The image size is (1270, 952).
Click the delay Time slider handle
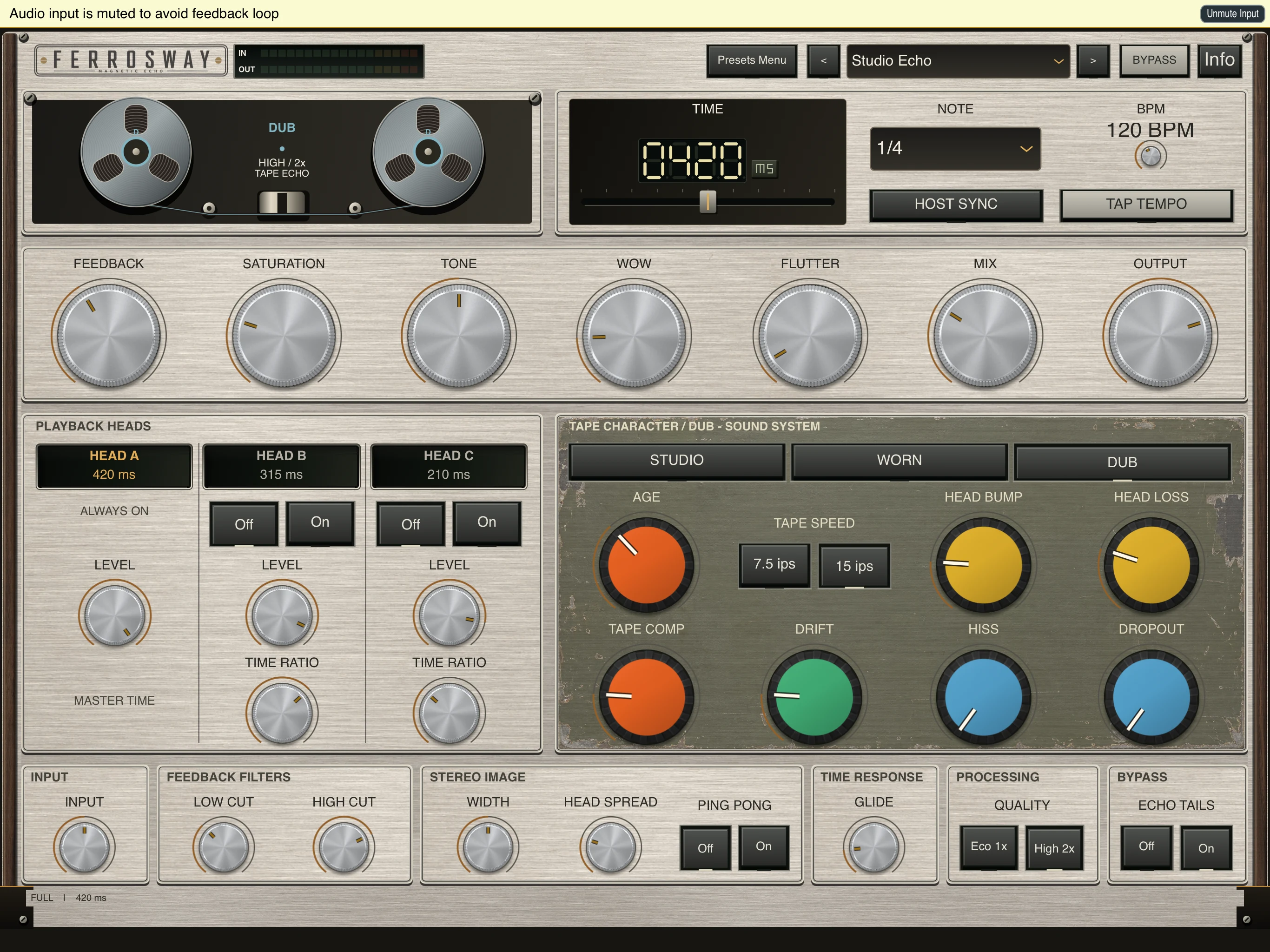click(x=708, y=202)
